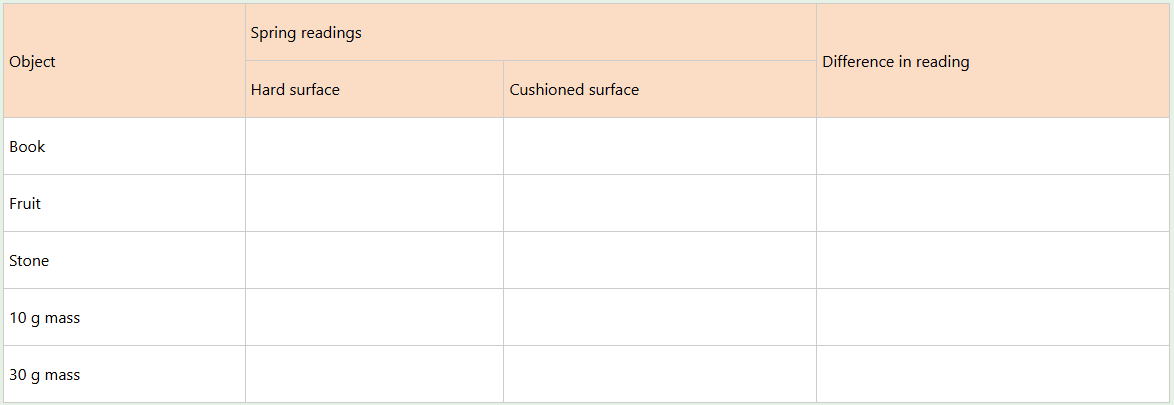Image resolution: width=1174 pixels, height=405 pixels.
Task: Click the Object column header cell
Action: click(x=124, y=61)
